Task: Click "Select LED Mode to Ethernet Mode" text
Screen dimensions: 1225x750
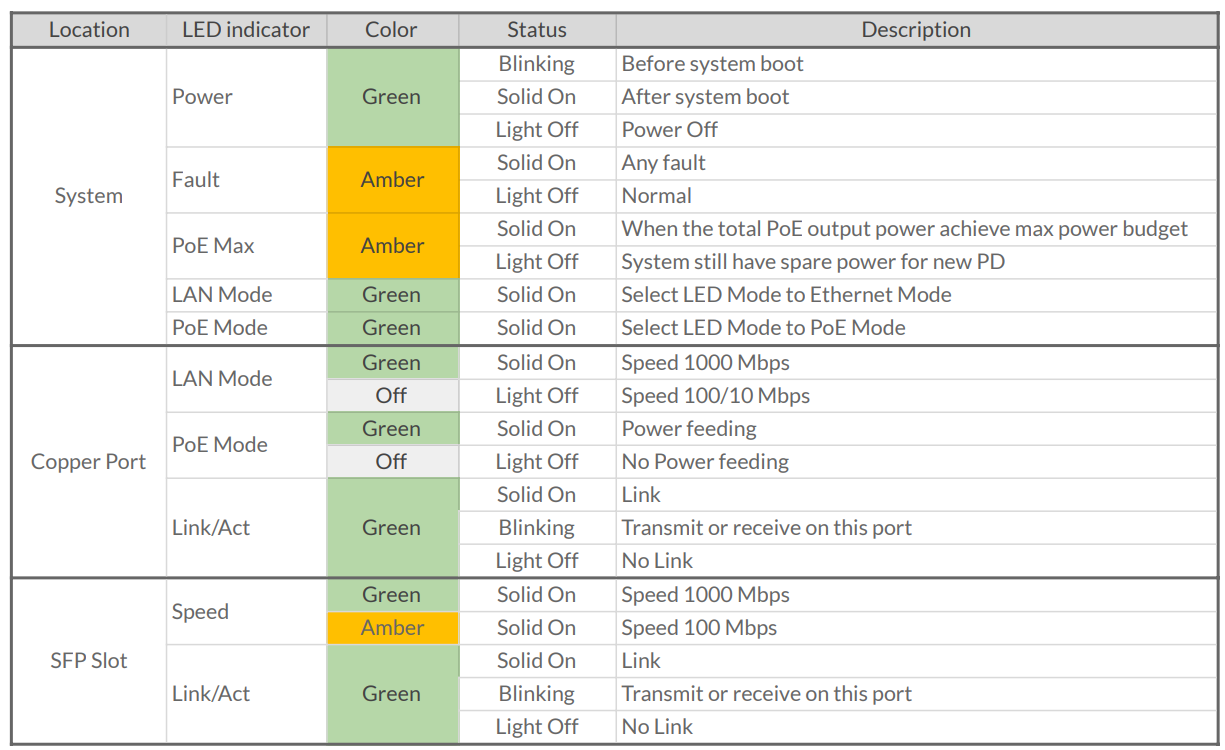Action: pyautogui.click(x=786, y=295)
